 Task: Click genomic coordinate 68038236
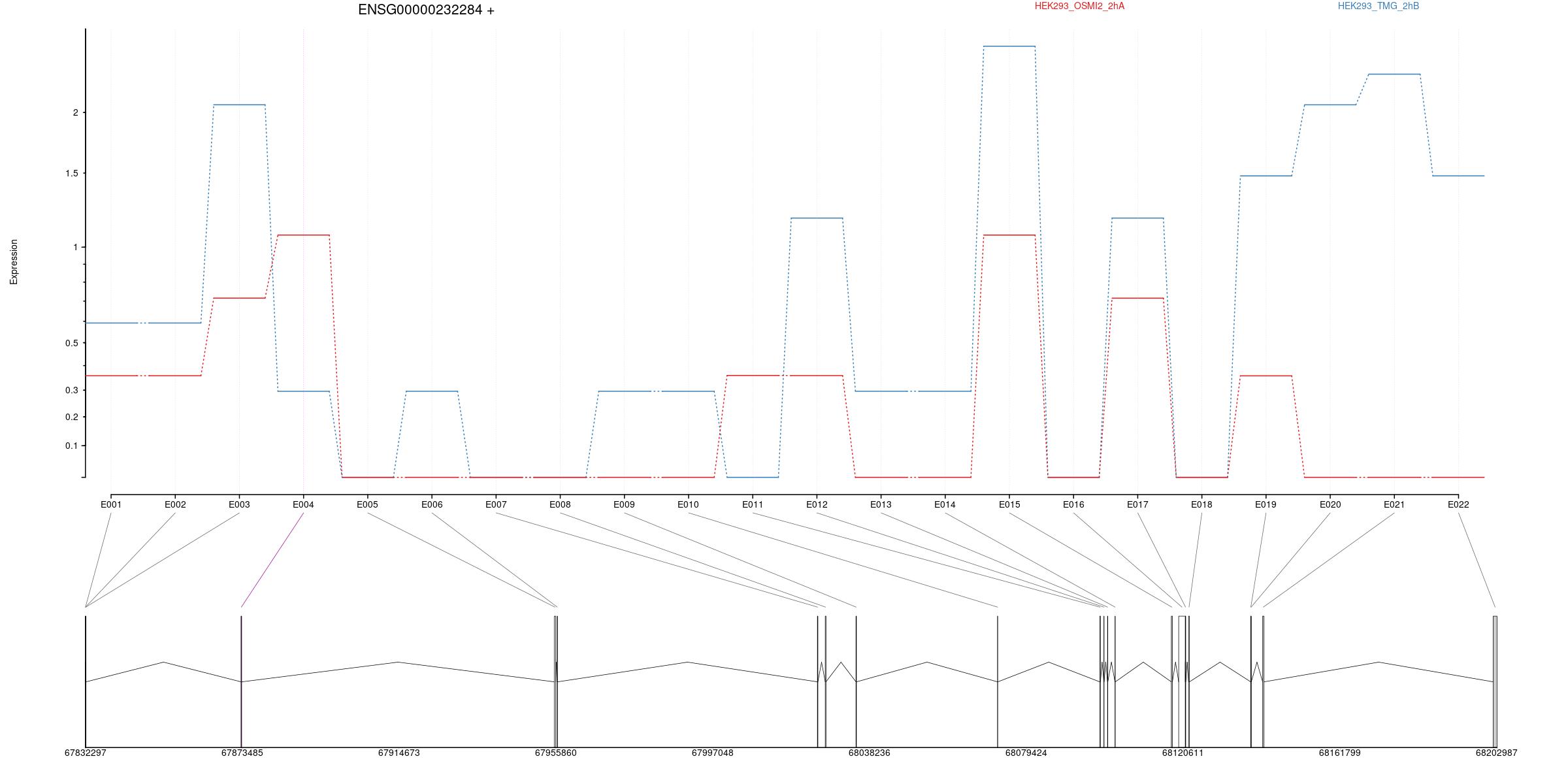[870, 753]
